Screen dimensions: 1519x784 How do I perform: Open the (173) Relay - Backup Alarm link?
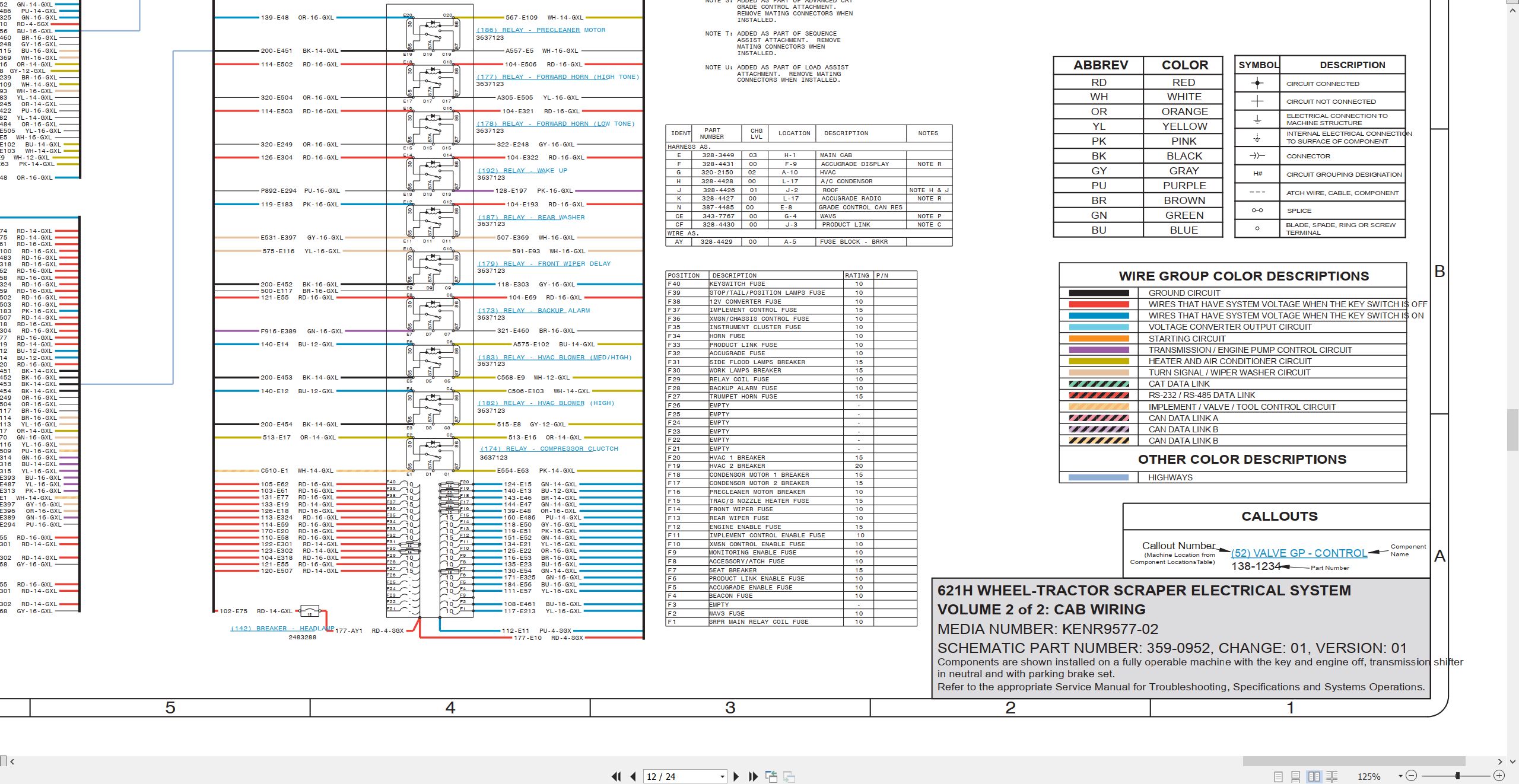click(534, 311)
